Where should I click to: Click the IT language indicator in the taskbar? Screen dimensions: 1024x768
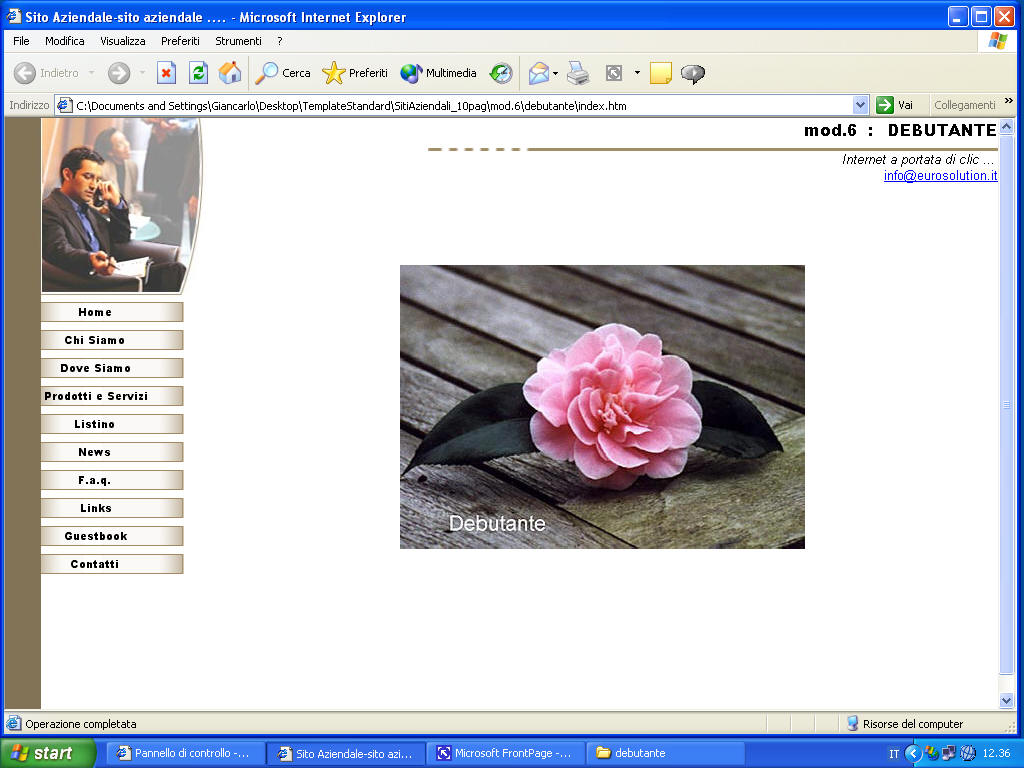[x=894, y=754]
